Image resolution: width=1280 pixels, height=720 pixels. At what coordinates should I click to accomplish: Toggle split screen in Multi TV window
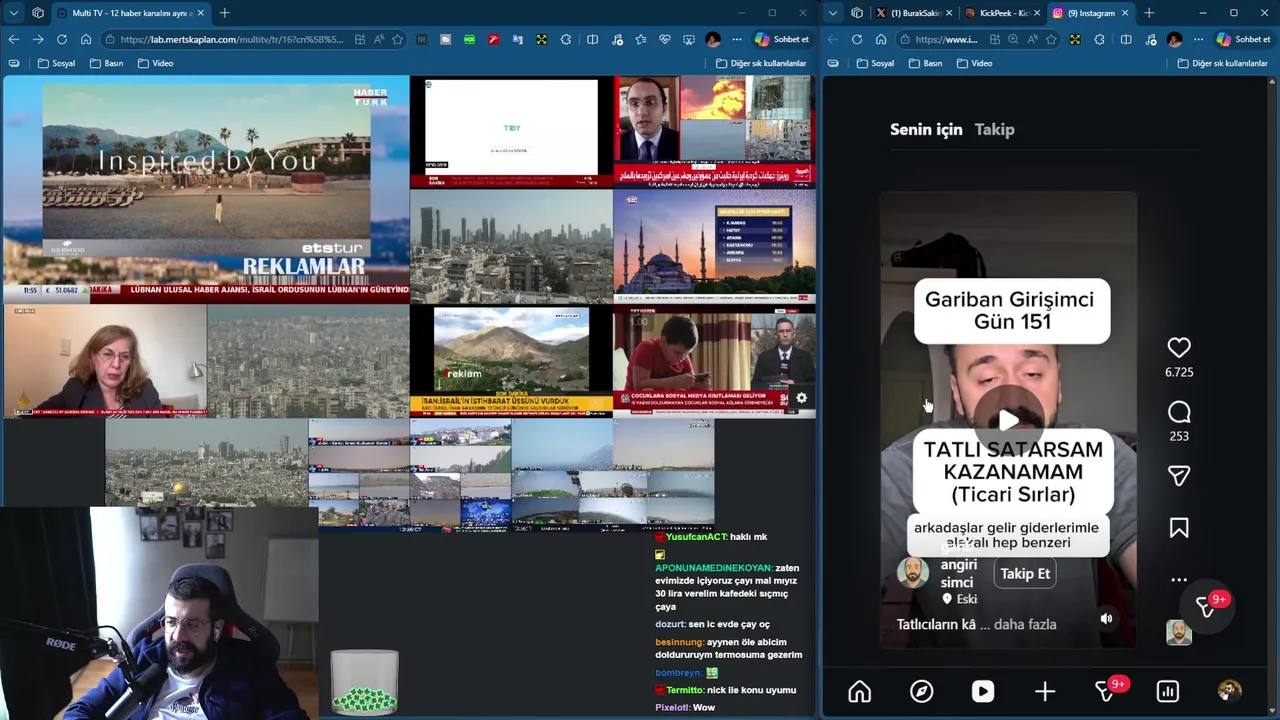(x=592, y=39)
